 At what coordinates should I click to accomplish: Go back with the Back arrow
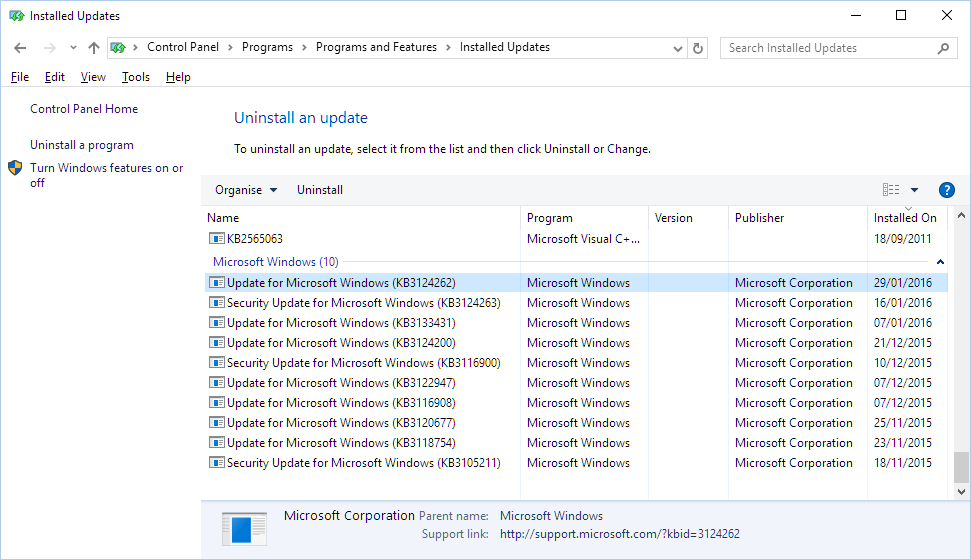point(20,48)
